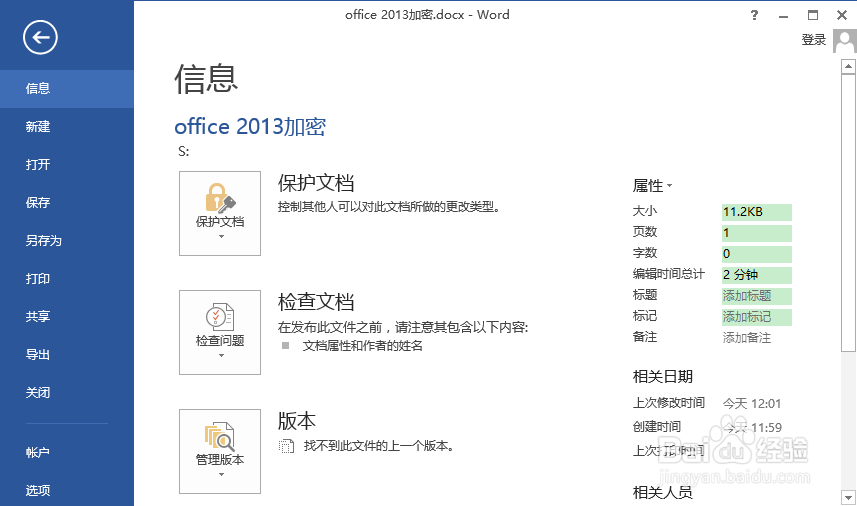Select 关闭 in the sidebar
Image resolution: width=857 pixels, height=506 pixels.
(67, 392)
